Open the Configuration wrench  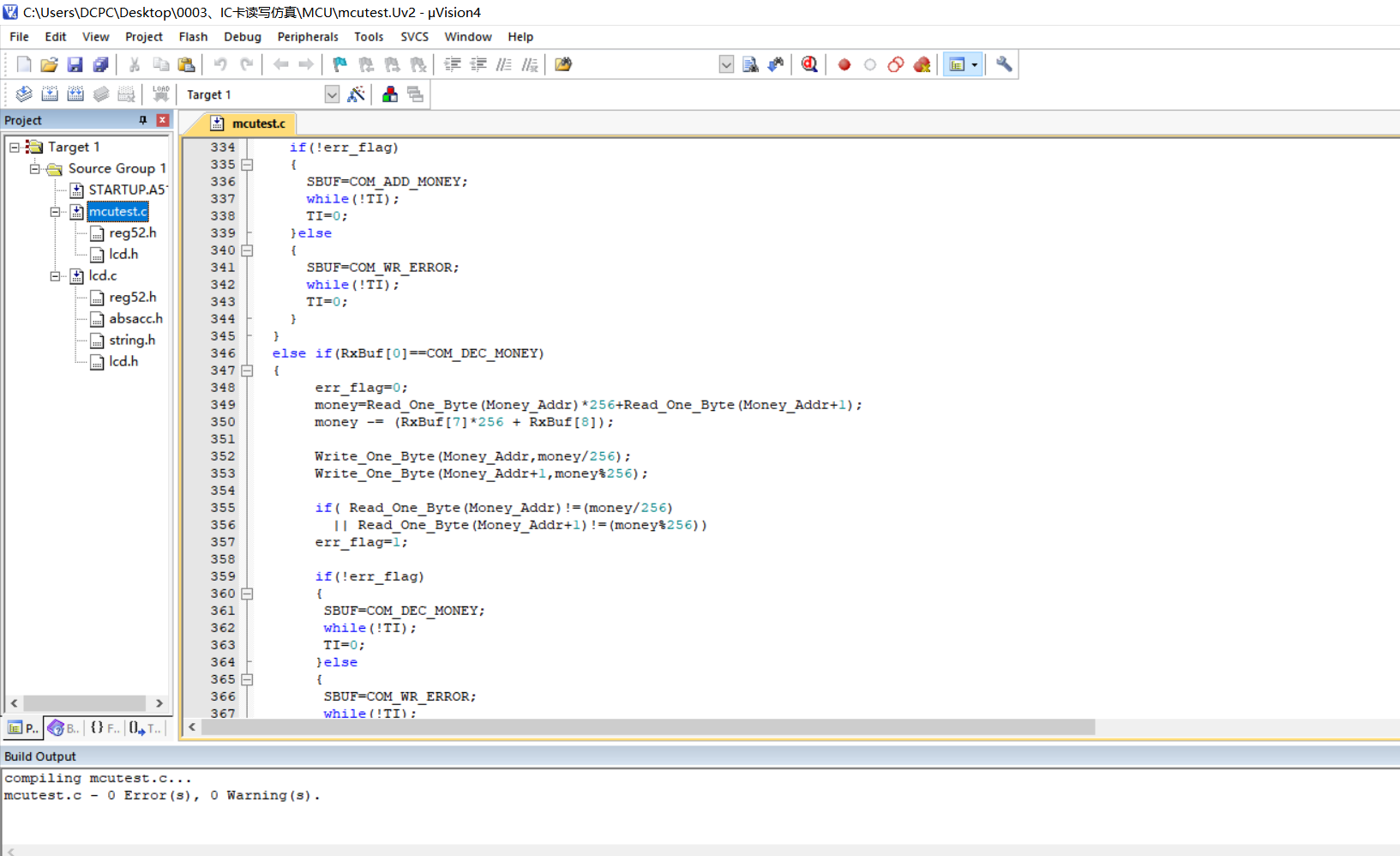pos(1004,64)
